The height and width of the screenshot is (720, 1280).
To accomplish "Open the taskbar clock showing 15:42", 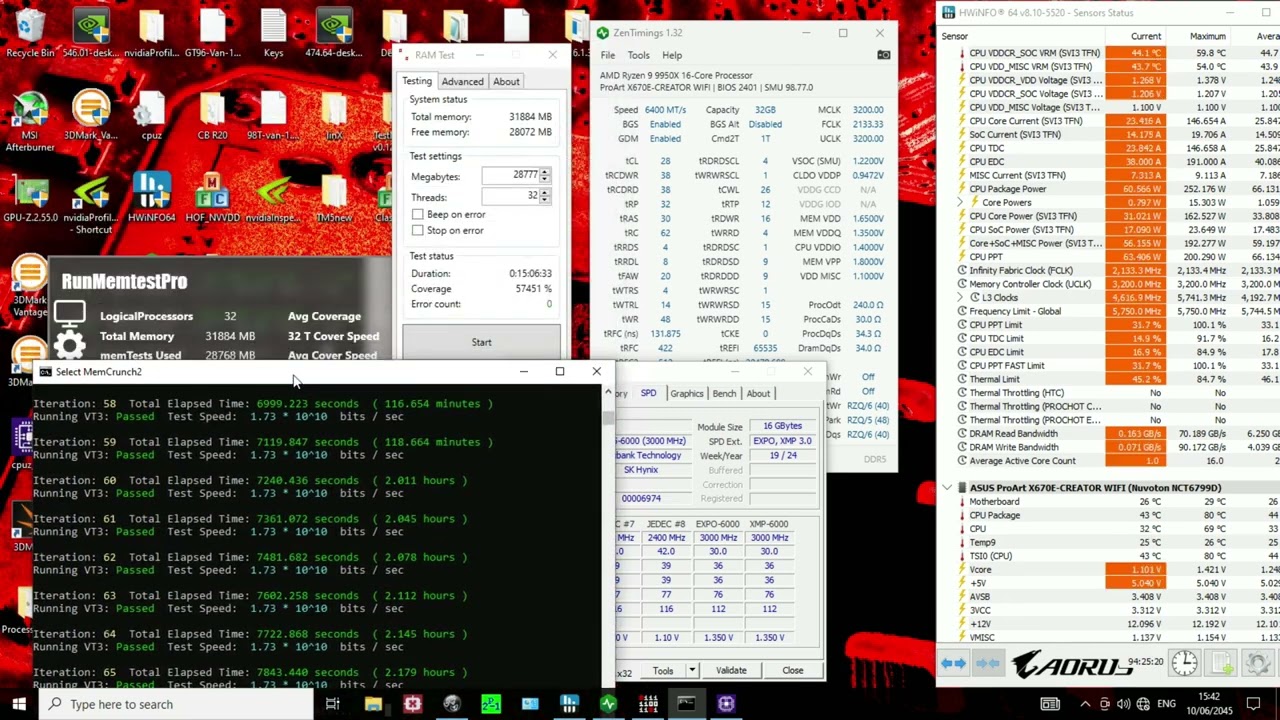I will 1208,704.
